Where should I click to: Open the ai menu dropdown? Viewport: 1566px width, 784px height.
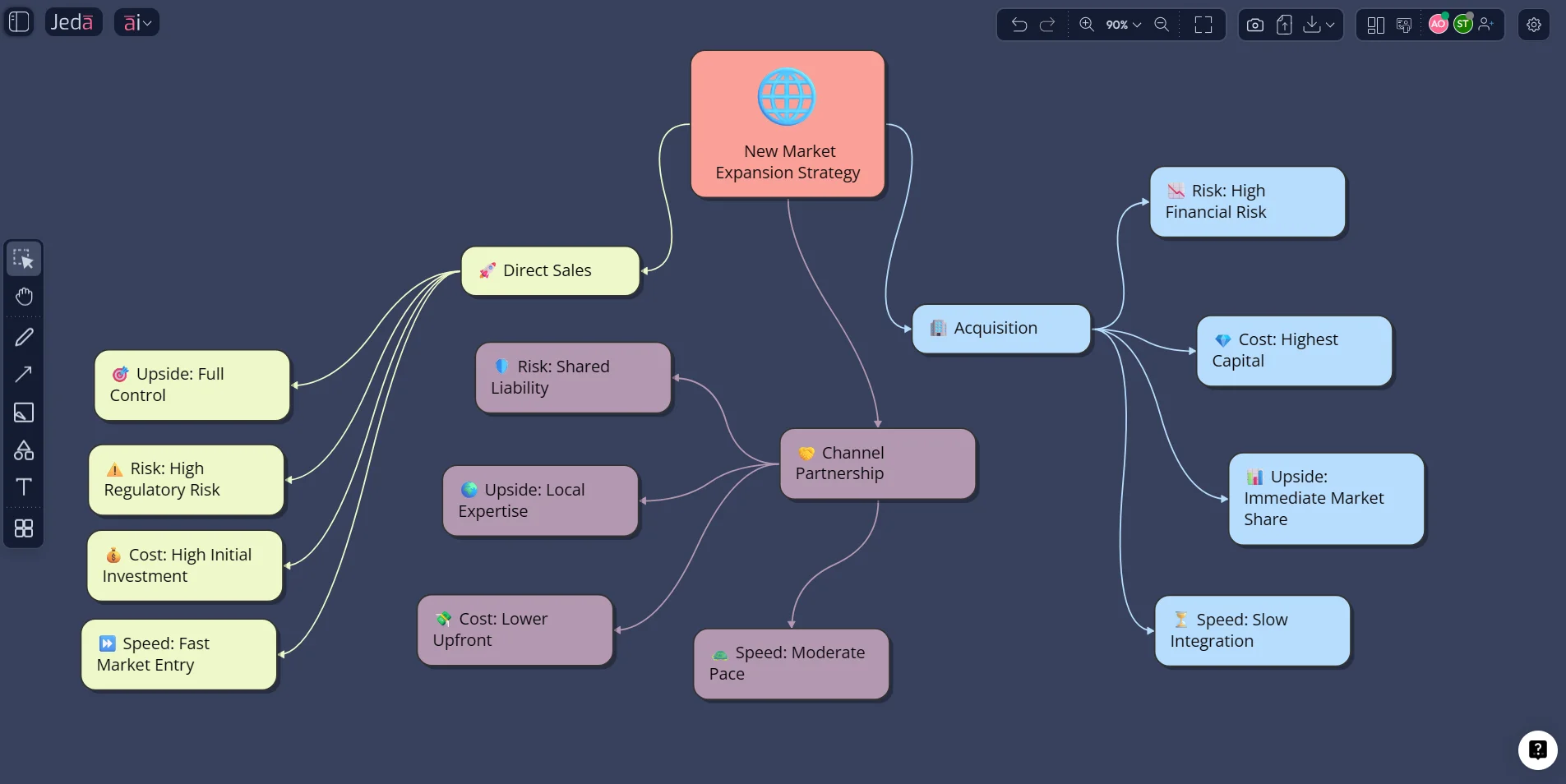click(136, 22)
